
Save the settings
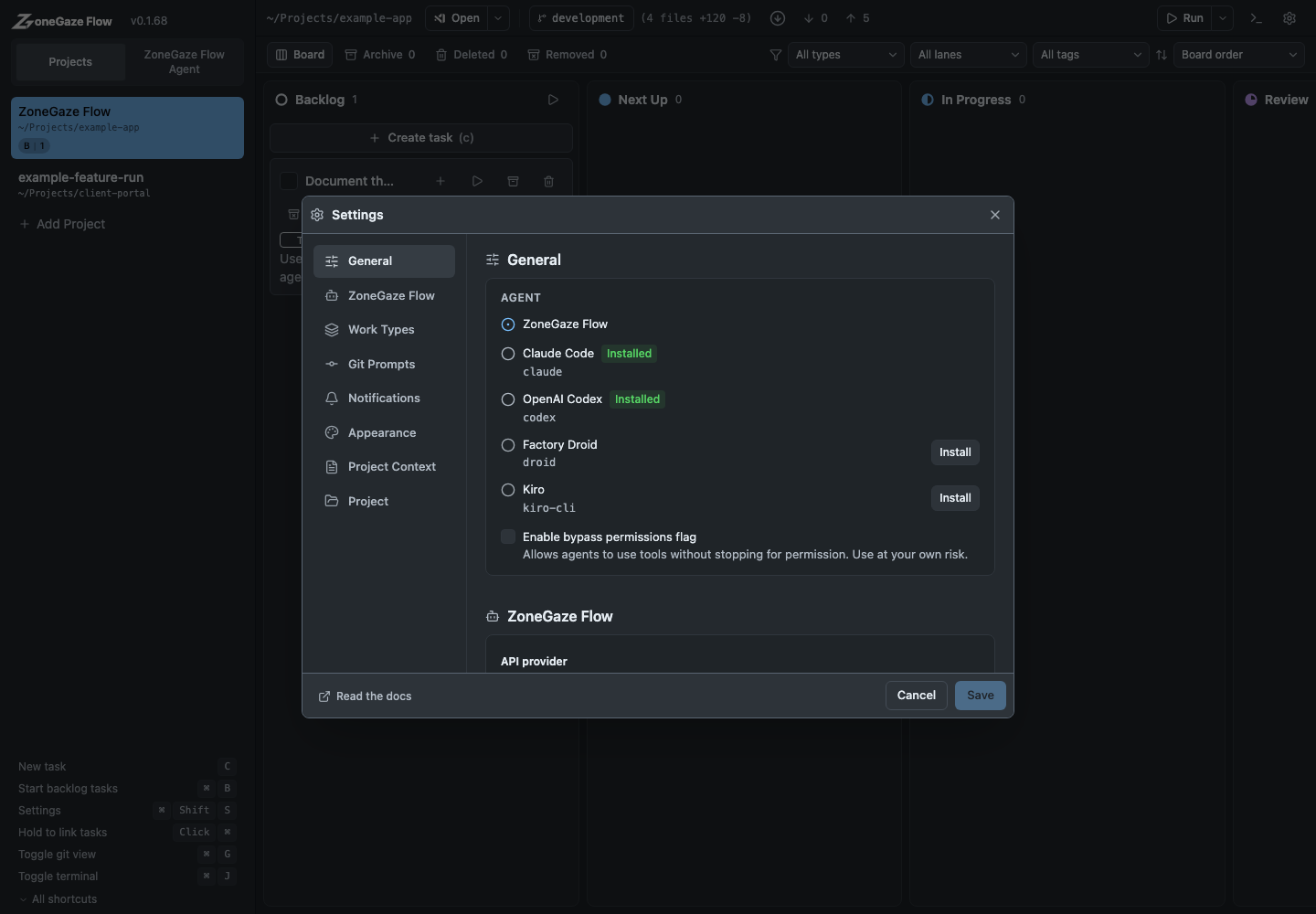[981, 696]
